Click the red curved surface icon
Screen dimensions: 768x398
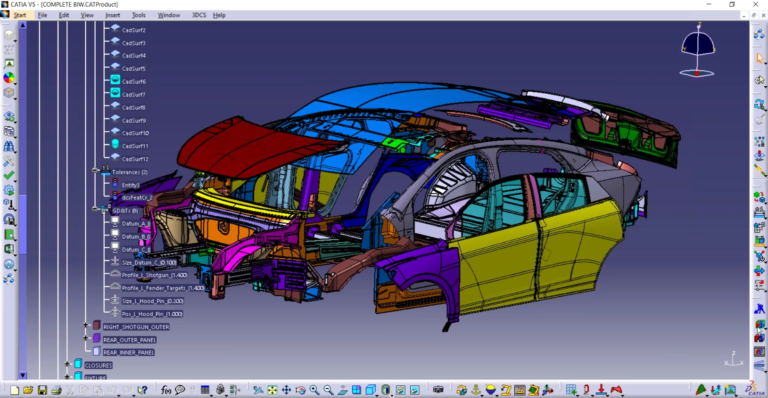[x=616, y=390]
